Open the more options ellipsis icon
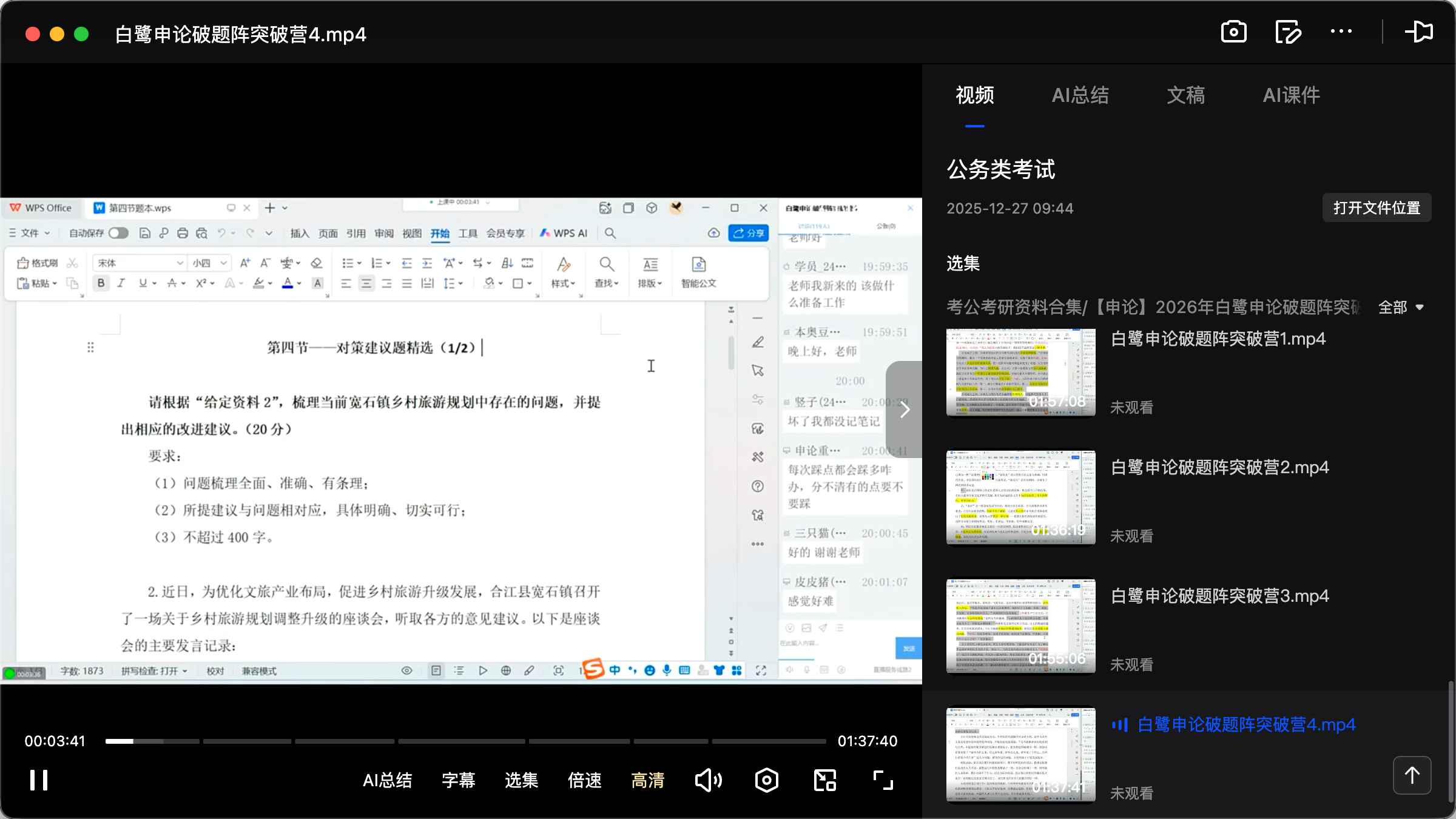1456x819 pixels. (1341, 32)
